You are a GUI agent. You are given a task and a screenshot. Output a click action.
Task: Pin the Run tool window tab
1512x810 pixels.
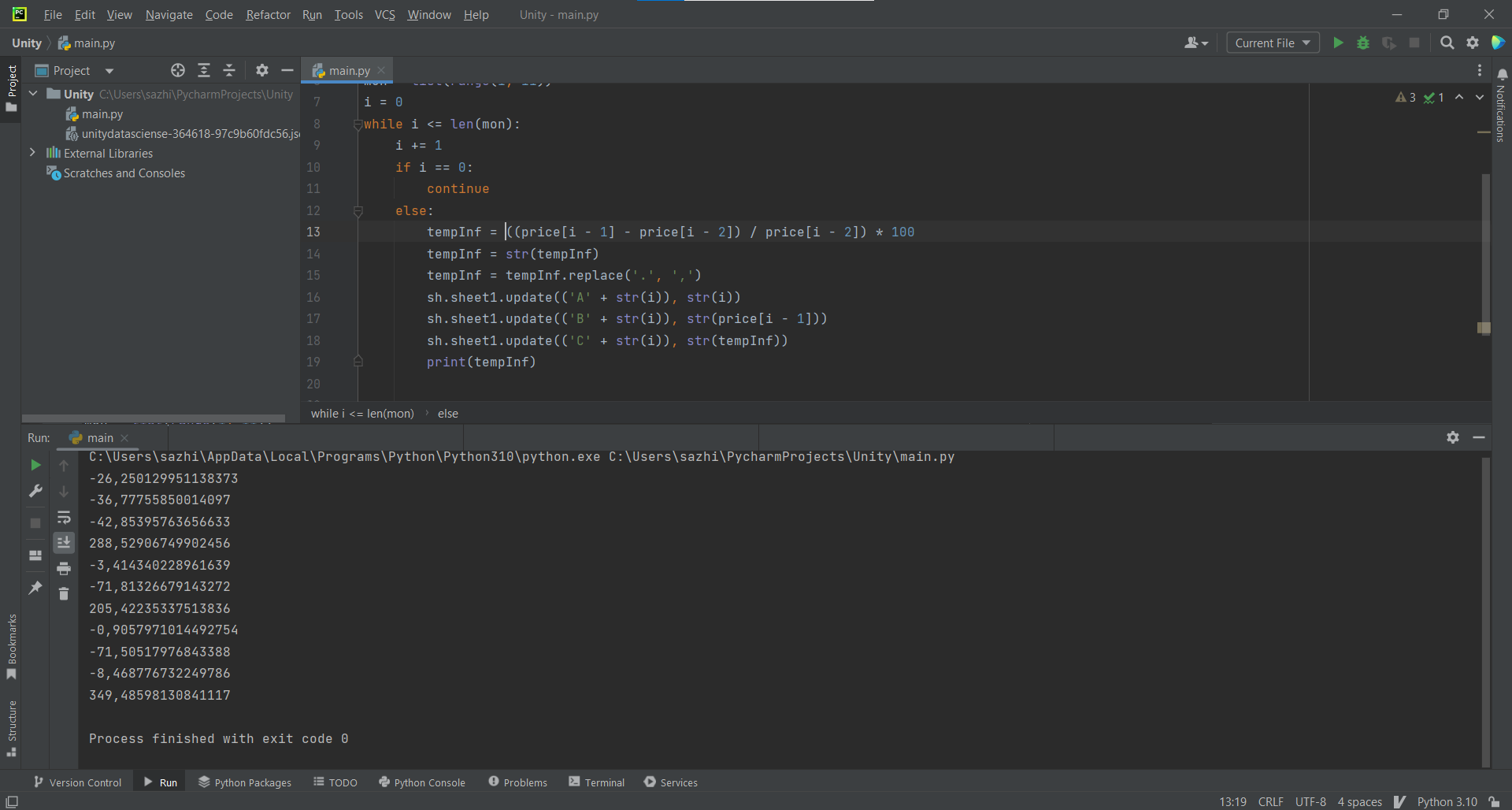(35, 587)
